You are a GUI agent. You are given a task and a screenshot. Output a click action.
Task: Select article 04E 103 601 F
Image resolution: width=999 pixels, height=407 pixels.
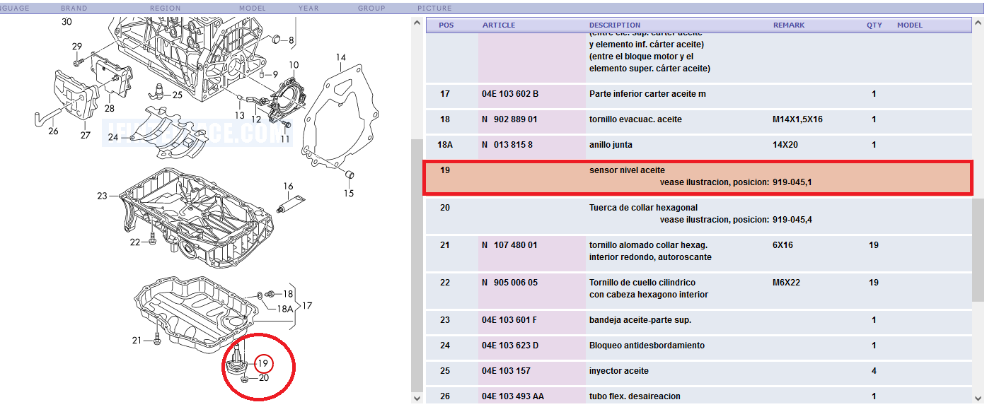[509, 320]
